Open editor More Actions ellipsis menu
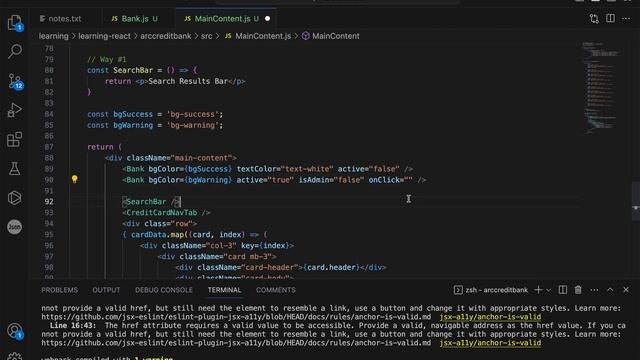This screenshot has height=360, width=640. 626,18
